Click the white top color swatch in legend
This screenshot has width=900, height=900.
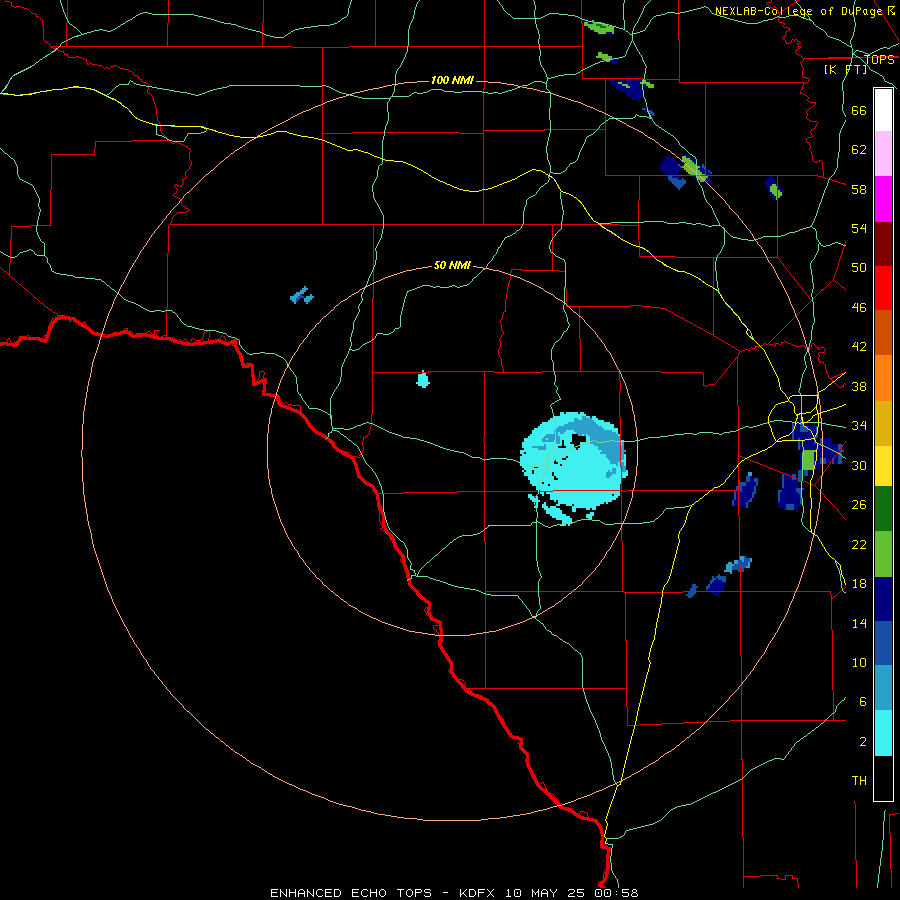(x=883, y=110)
